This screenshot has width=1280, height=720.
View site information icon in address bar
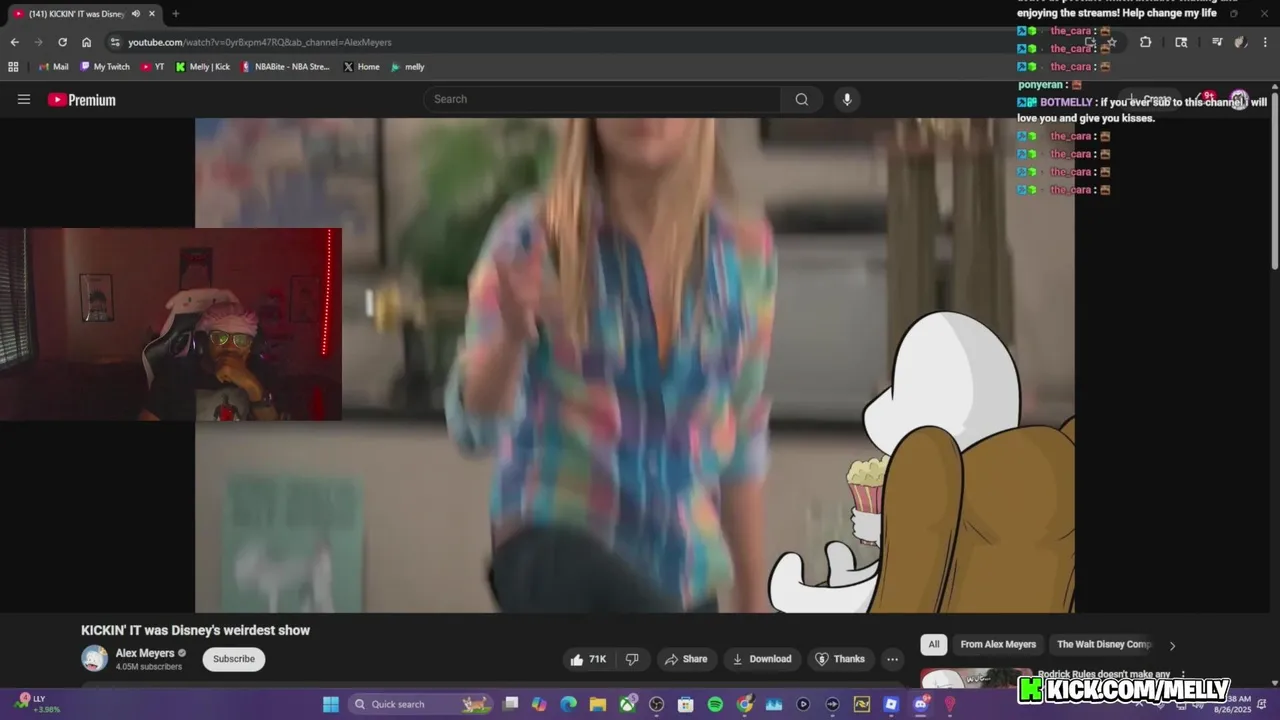(116, 42)
